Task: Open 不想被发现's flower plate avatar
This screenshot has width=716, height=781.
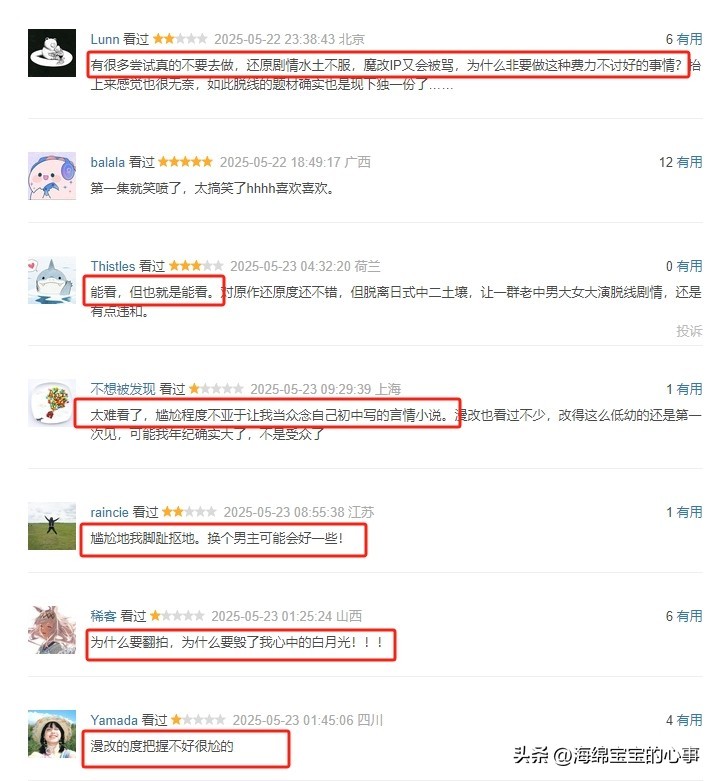Action: pos(52,403)
